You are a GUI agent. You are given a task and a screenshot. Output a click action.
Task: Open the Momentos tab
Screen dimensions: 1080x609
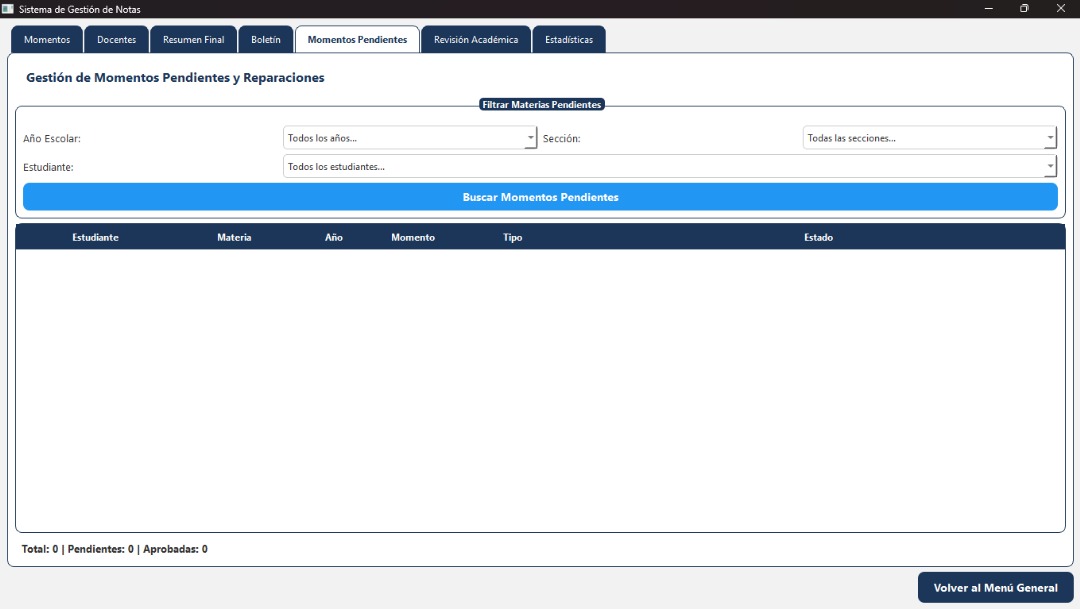[x=47, y=40]
